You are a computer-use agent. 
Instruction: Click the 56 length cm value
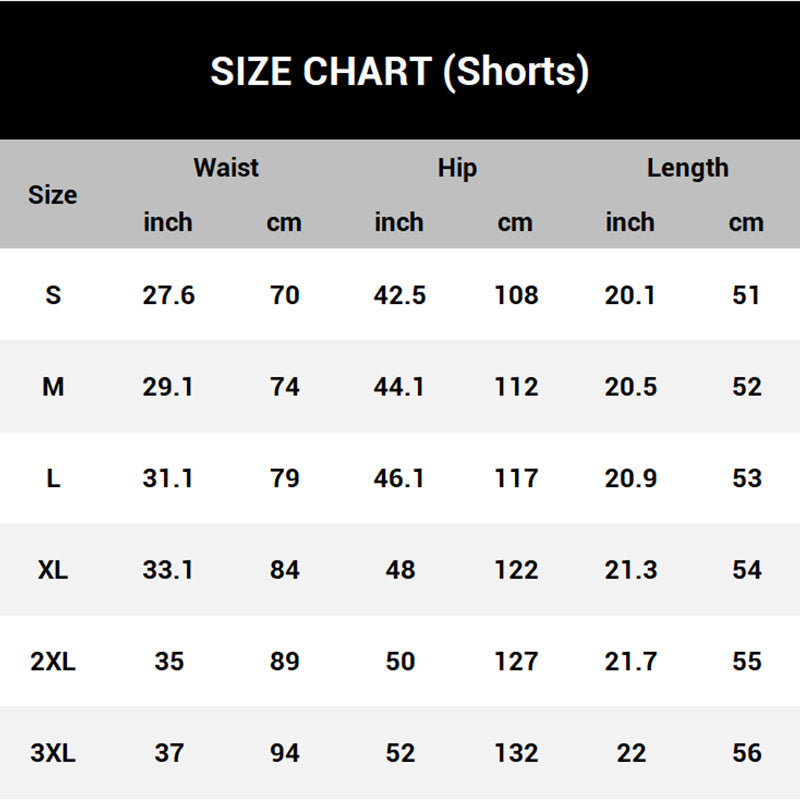tap(747, 753)
